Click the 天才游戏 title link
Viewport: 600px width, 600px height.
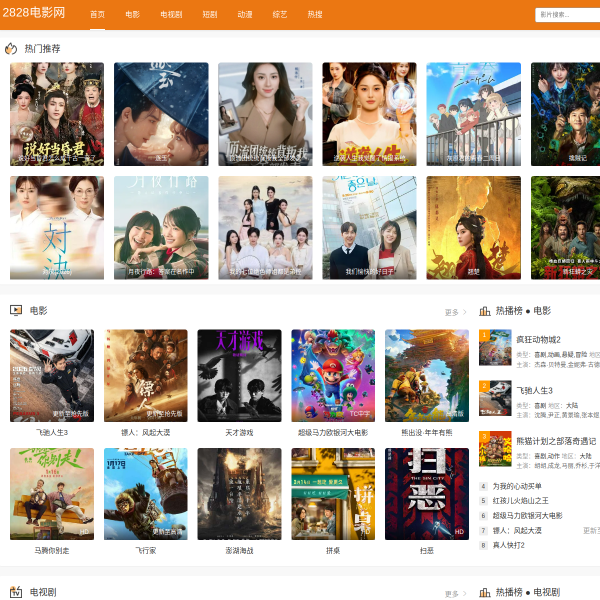239,432
